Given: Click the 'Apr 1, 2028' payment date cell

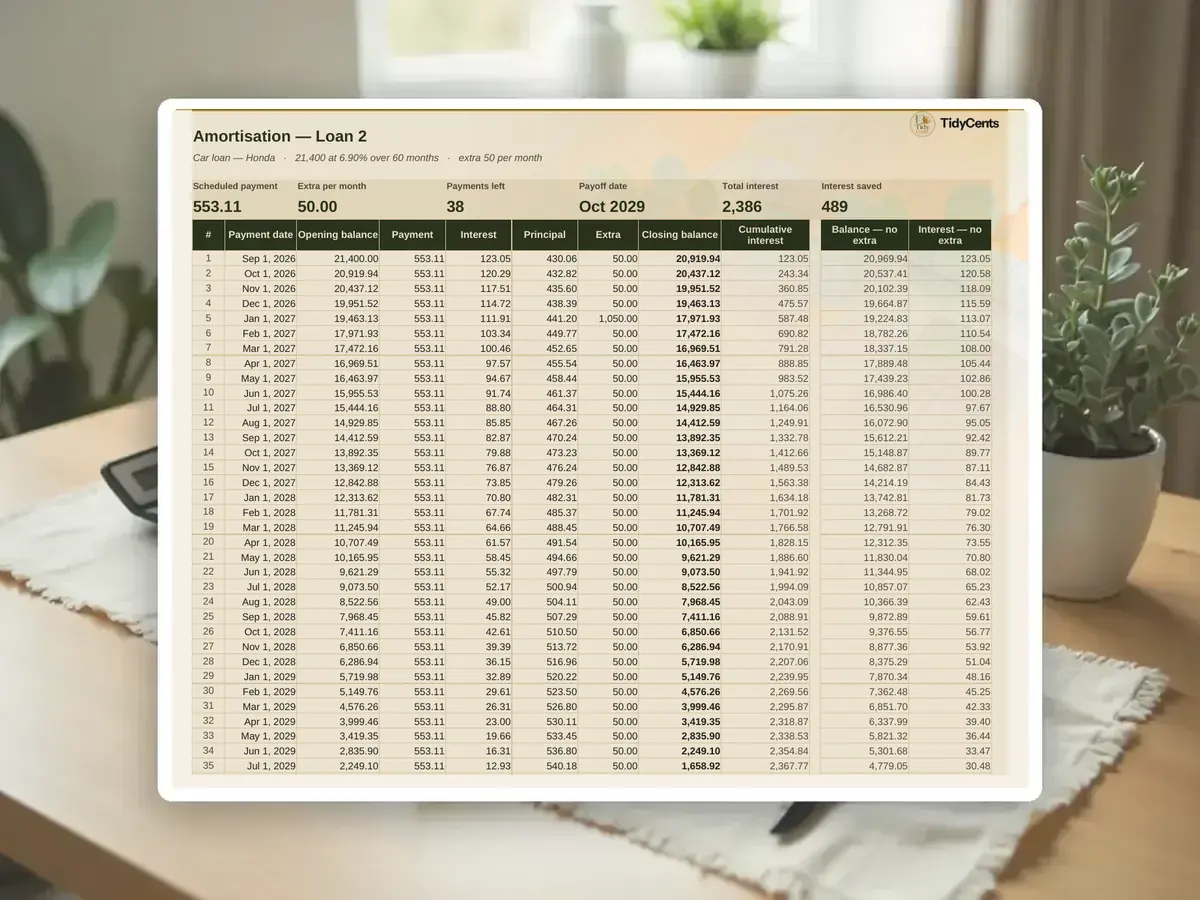Looking at the screenshot, I should (x=260, y=542).
